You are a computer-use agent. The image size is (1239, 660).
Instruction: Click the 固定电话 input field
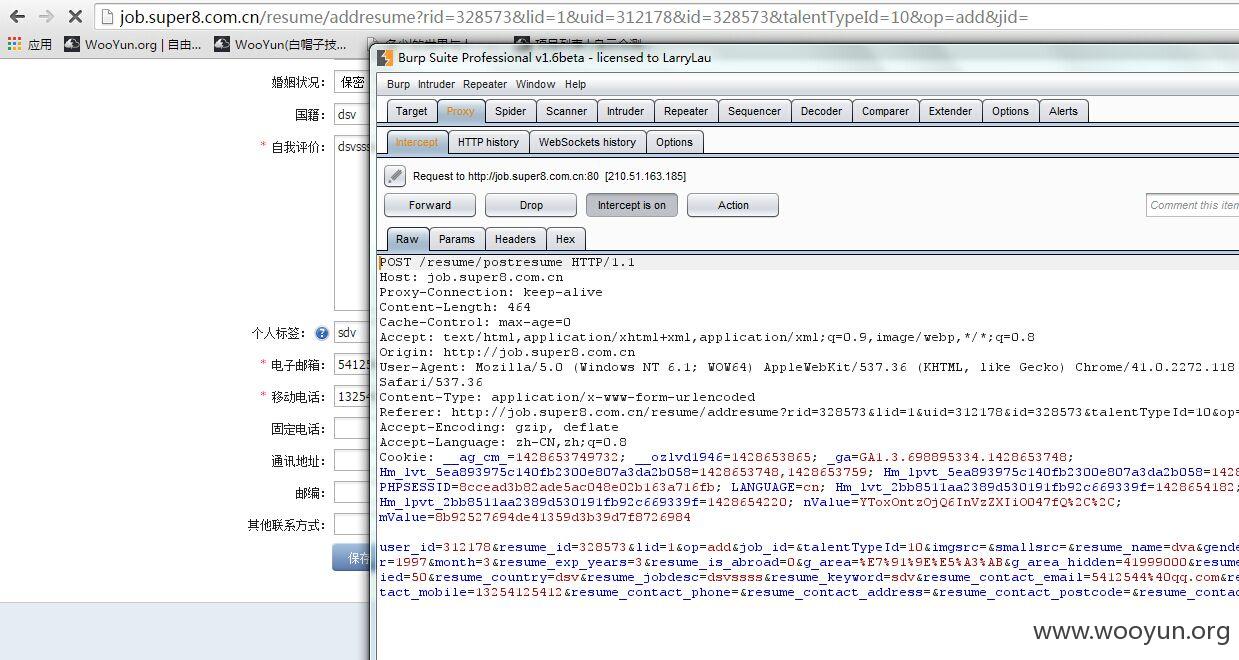pos(352,428)
